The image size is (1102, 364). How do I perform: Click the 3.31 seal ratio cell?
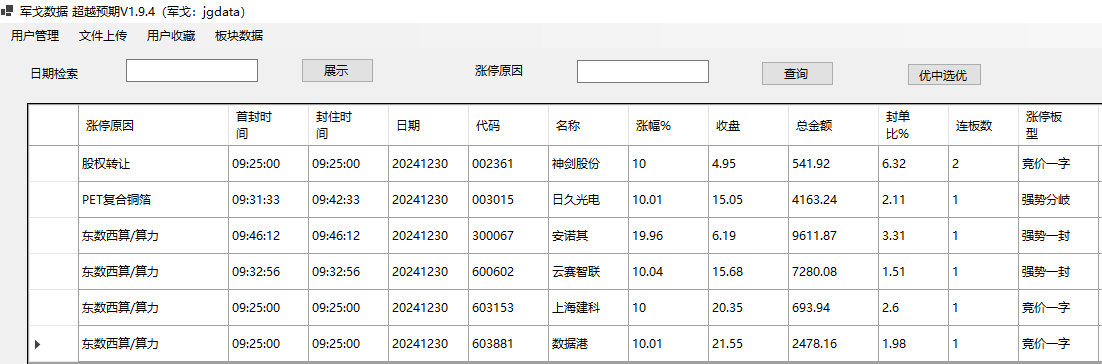pos(913,235)
